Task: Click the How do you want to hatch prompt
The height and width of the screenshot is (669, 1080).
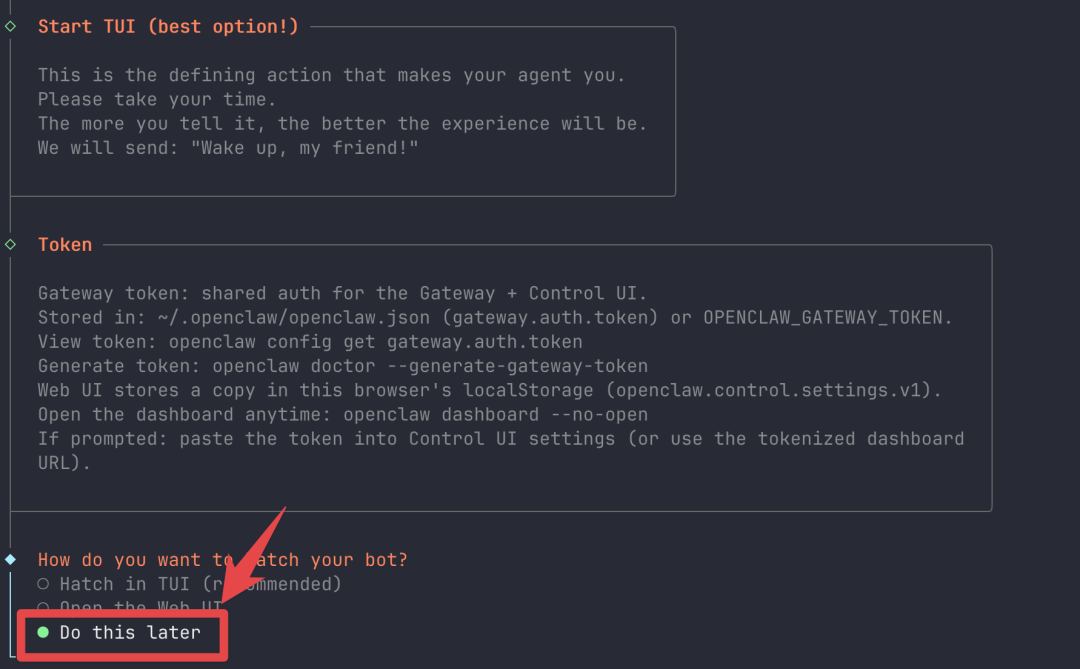Action: 222,559
